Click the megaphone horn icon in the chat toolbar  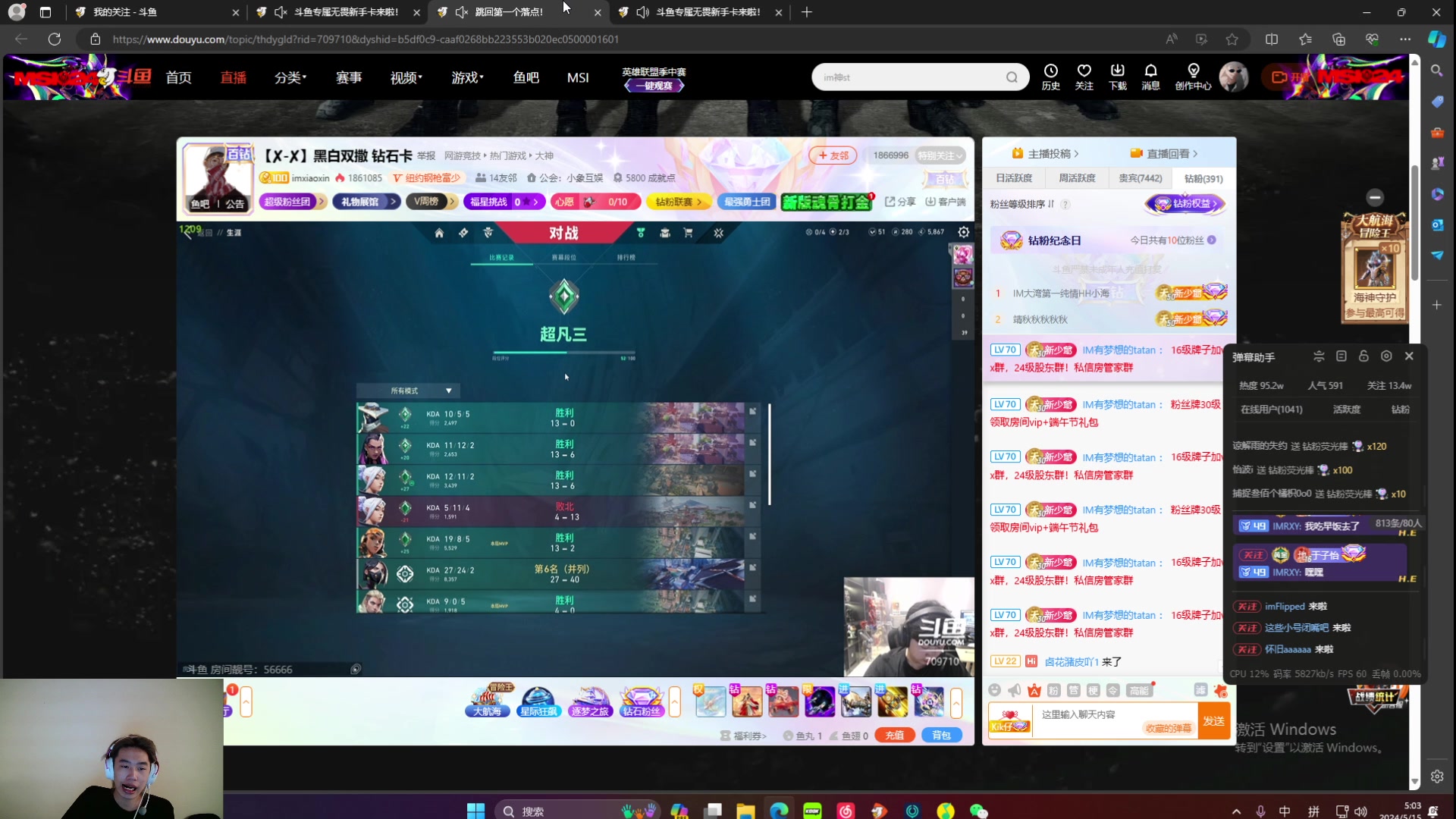click(x=1015, y=690)
